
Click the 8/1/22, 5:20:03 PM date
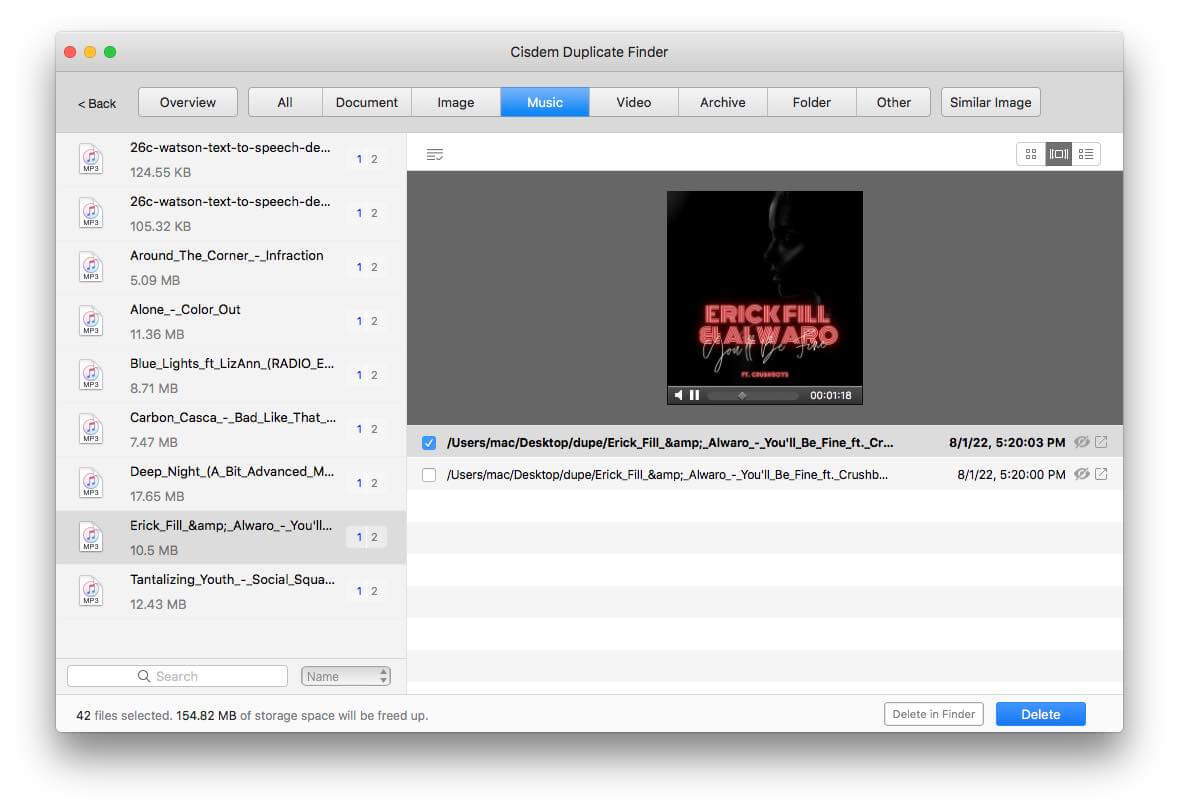coord(1007,443)
